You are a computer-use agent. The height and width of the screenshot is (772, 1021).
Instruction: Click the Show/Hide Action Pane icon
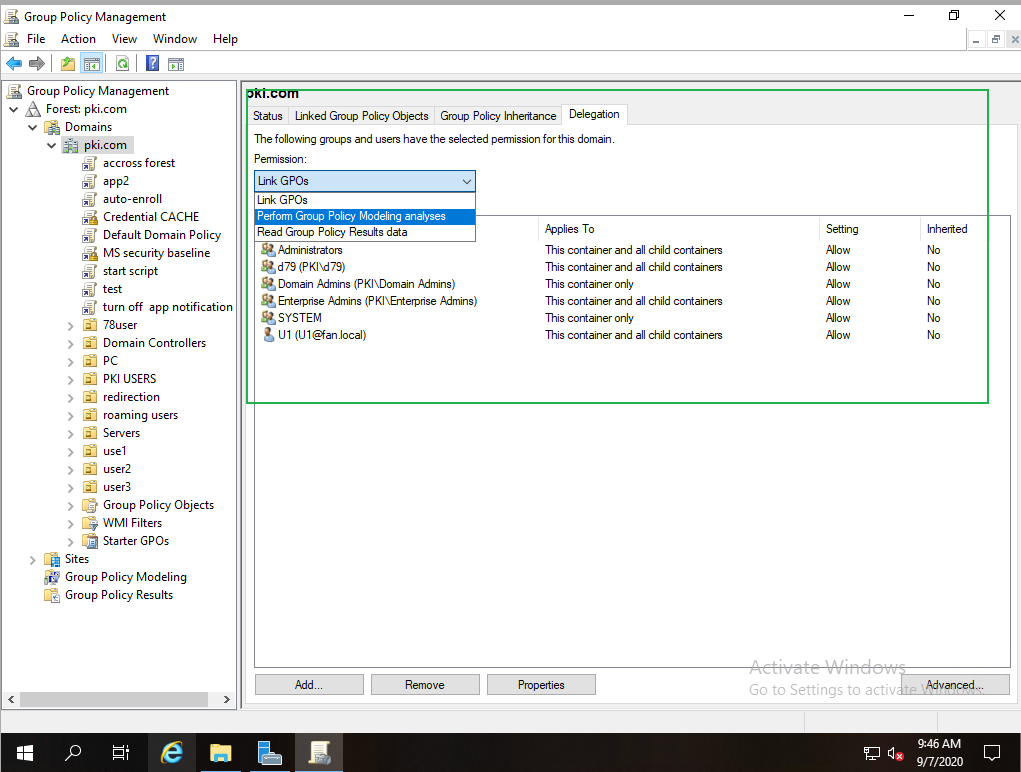point(176,64)
